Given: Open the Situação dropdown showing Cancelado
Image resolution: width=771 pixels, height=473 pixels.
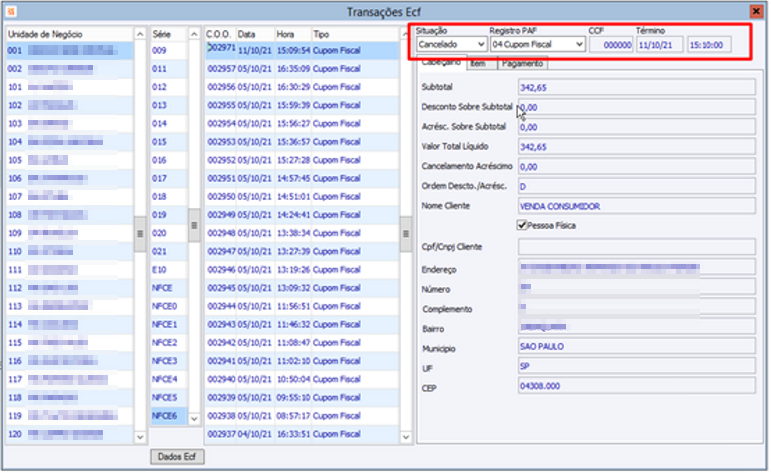Looking at the screenshot, I should (x=451, y=44).
